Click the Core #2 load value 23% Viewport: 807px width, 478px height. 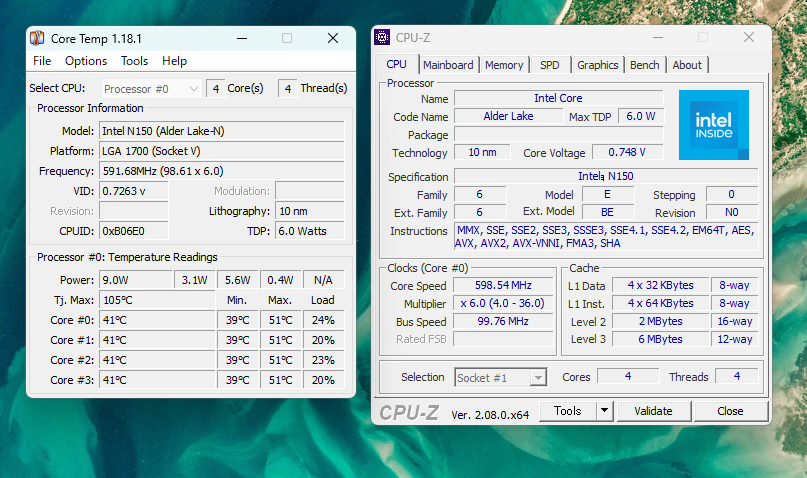click(323, 360)
